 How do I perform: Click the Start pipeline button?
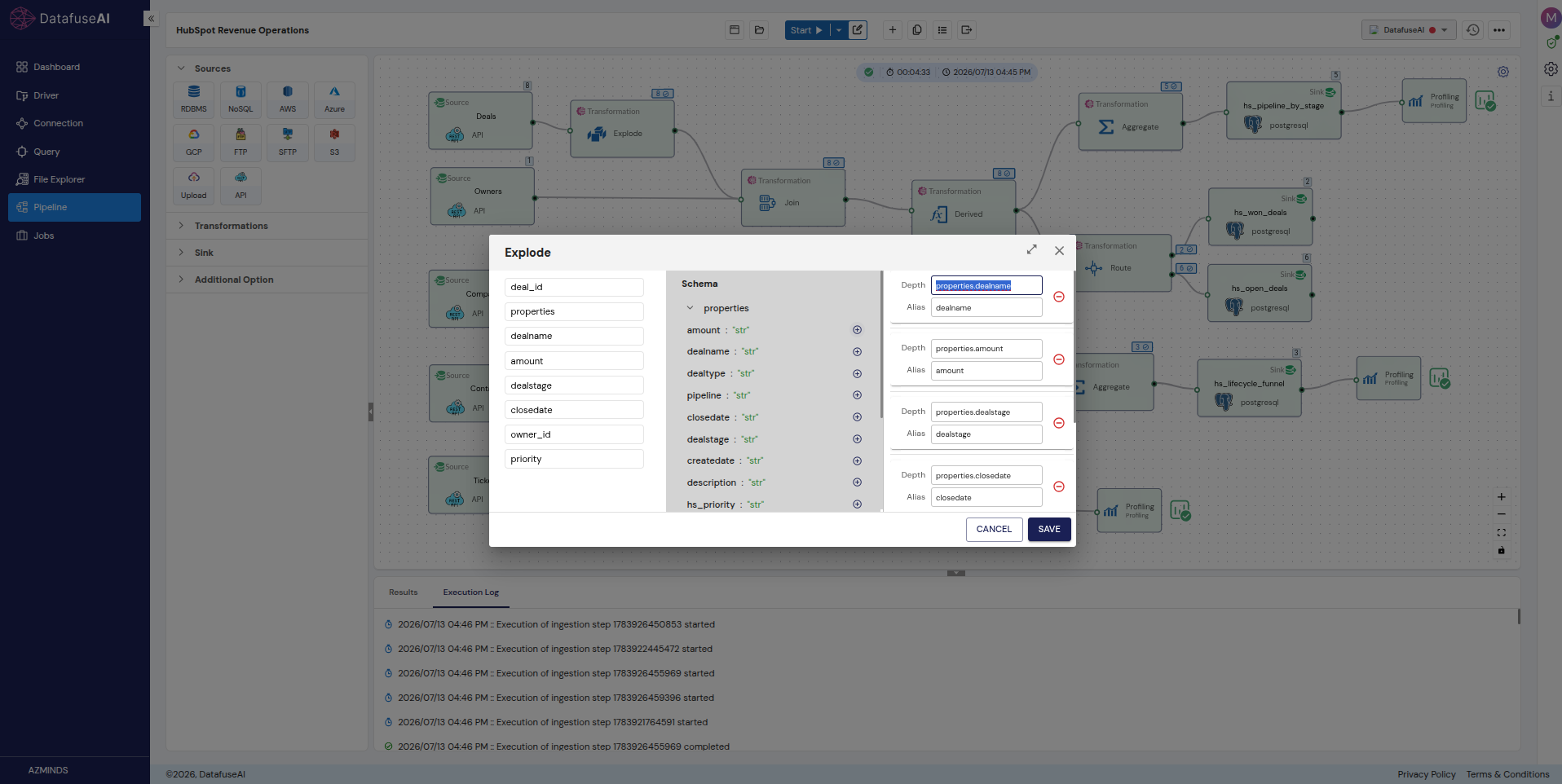click(x=807, y=30)
